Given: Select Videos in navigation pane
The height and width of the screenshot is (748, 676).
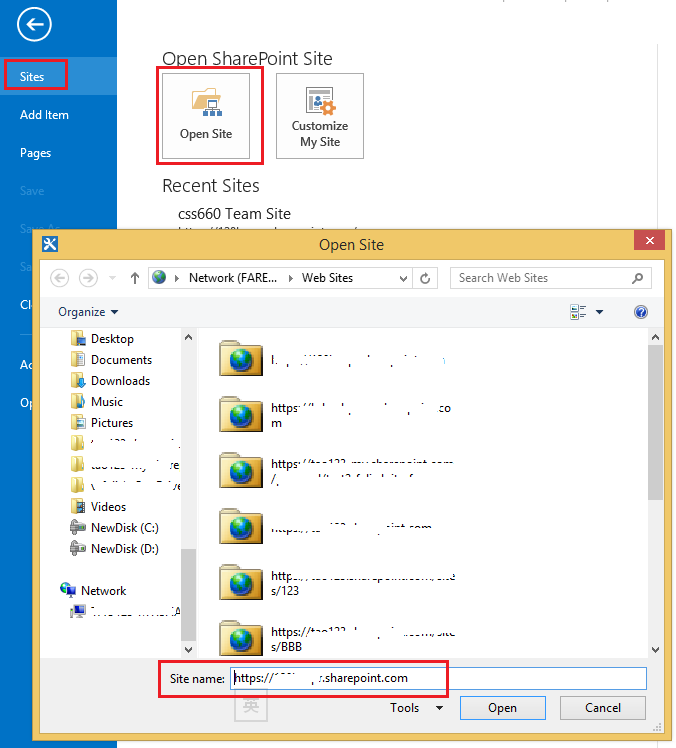Looking at the screenshot, I should [x=108, y=507].
